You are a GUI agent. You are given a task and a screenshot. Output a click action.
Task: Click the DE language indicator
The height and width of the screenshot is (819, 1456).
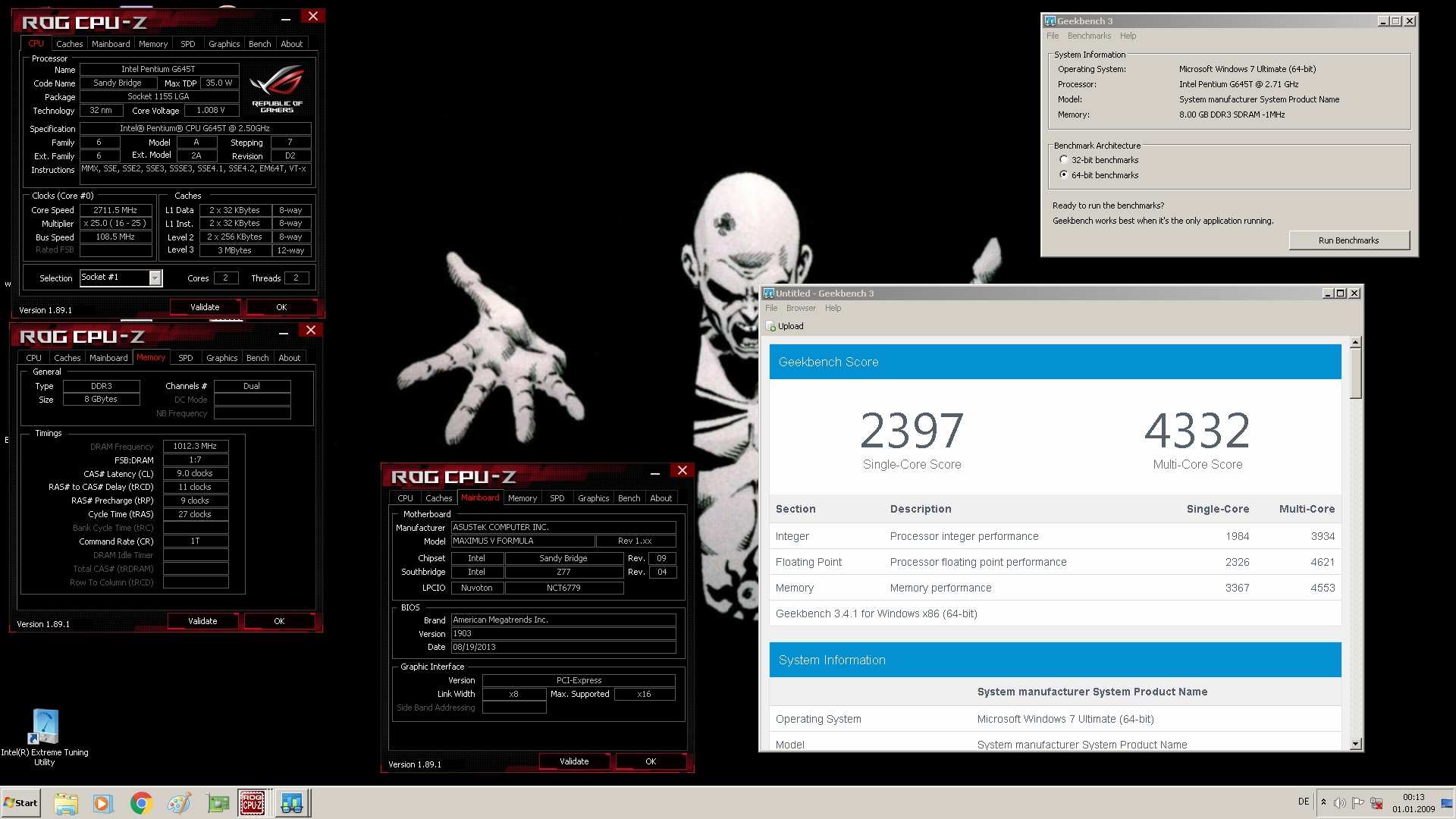(1304, 802)
